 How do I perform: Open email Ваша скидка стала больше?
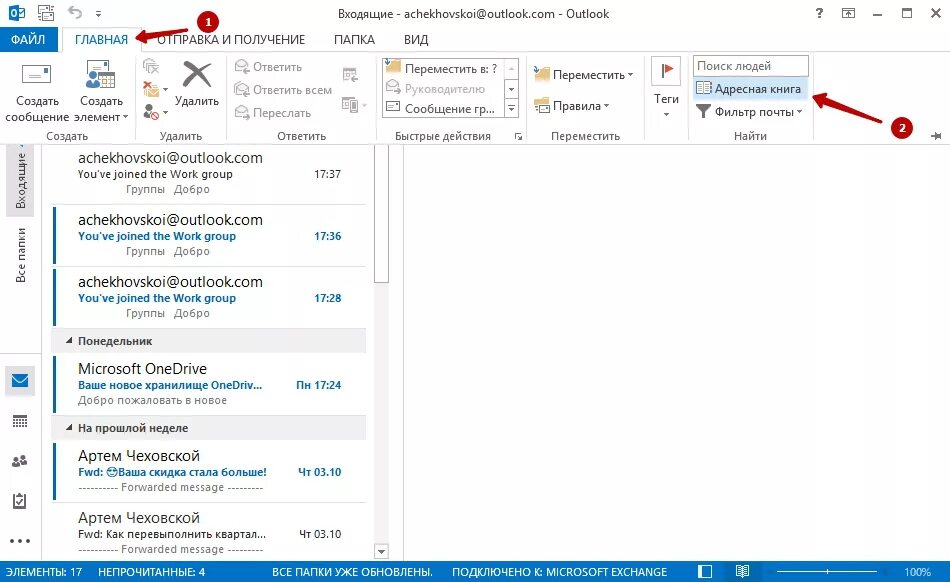click(210, 471)
